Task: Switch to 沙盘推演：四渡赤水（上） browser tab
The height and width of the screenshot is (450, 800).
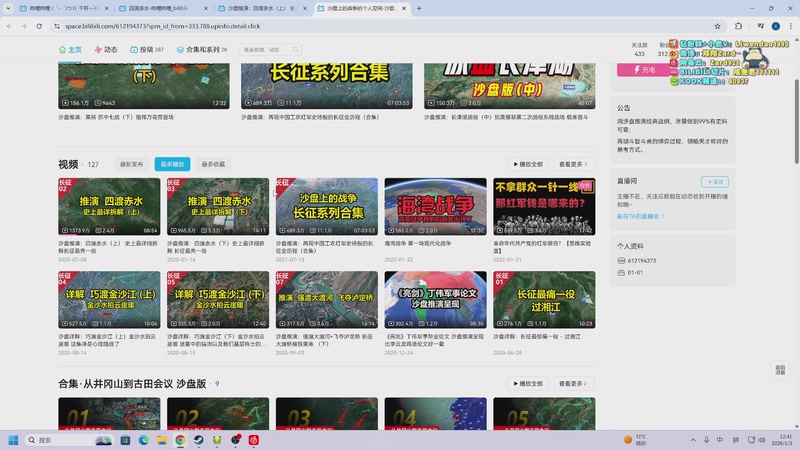Action: coord(262,8)
